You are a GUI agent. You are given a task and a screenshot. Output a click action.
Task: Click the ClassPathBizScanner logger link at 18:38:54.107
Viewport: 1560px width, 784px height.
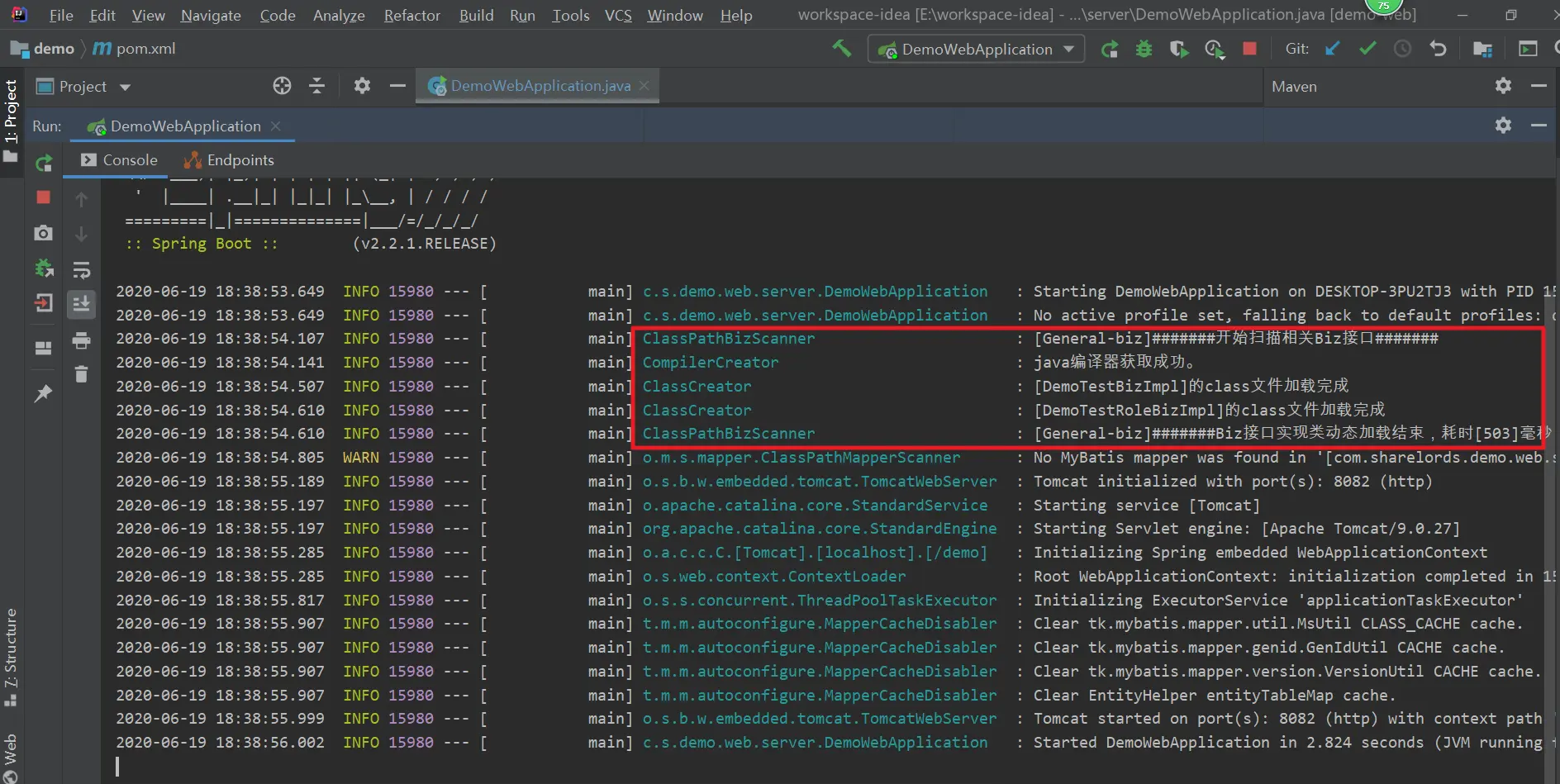coord(729,338)
